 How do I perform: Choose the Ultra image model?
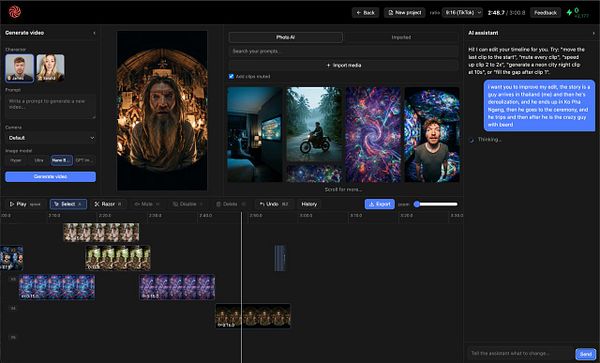click(x=39, y=160)
